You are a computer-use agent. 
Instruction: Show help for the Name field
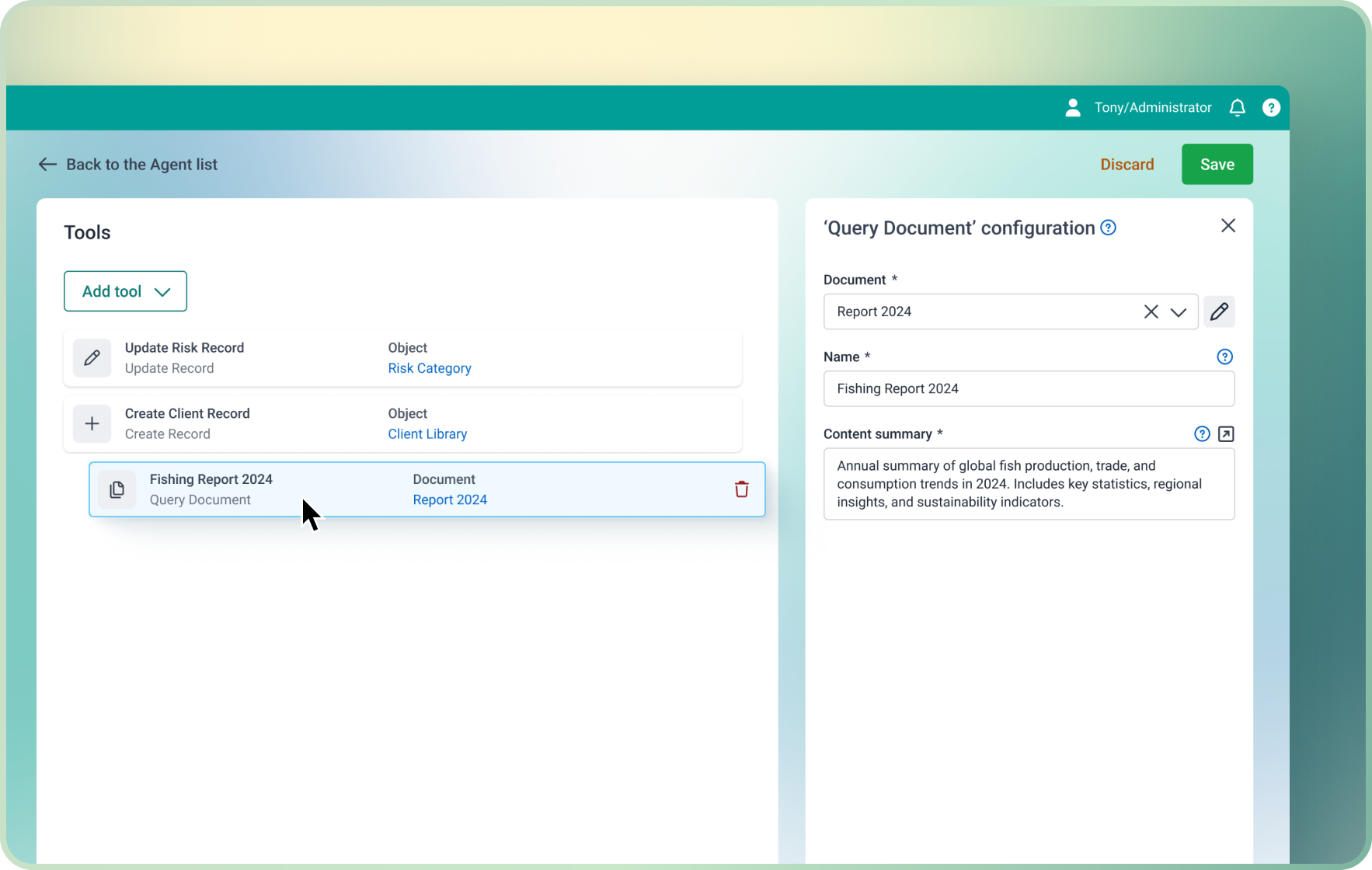point(1224,357)
